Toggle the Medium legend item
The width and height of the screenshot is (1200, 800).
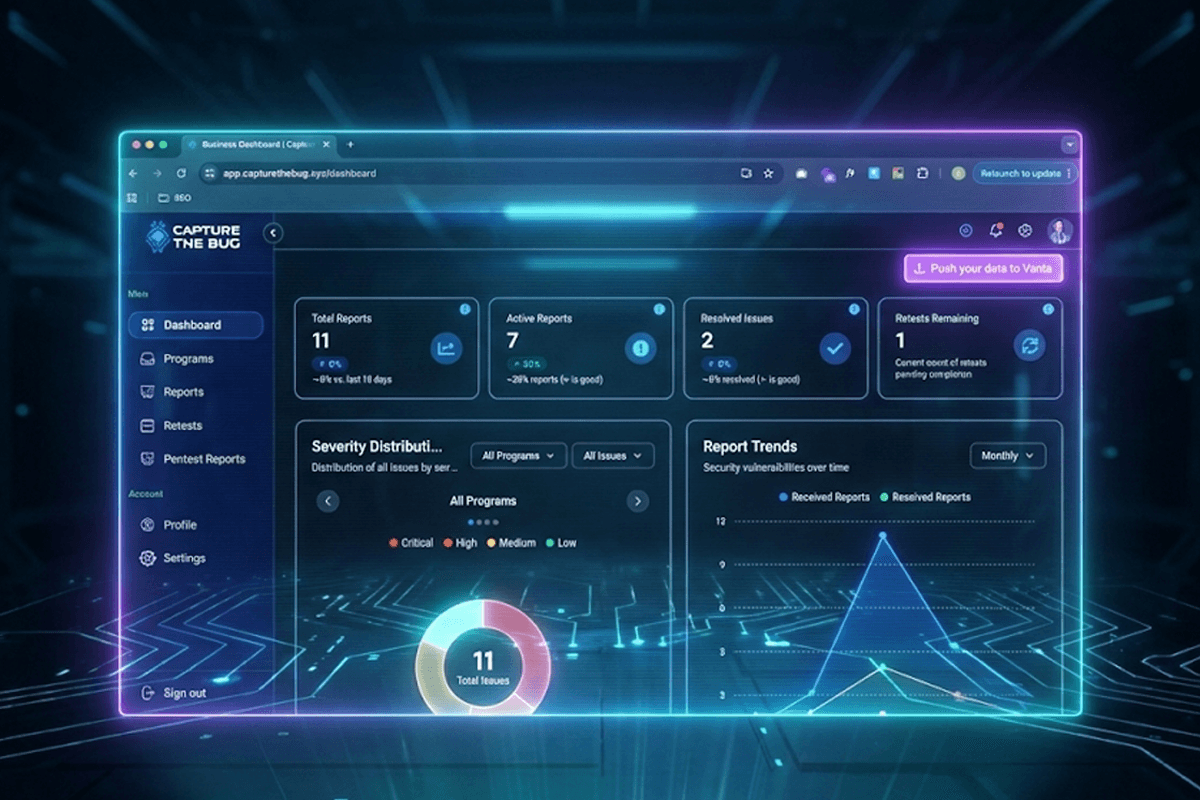(512, 543)
